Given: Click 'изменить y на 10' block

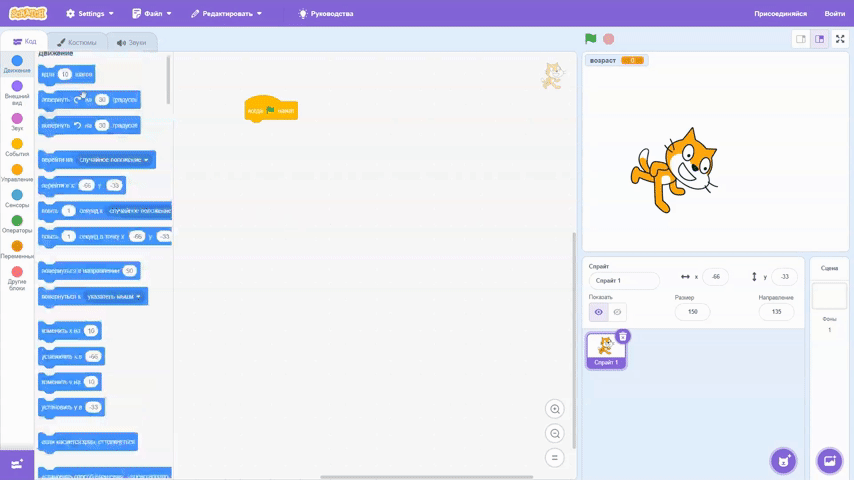Looking at the screenshot, I should coord(70,382).
